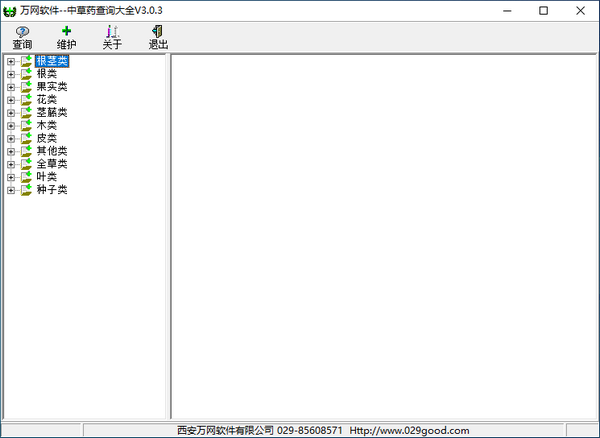Select the 茎藤类 category label
The image size is (600, 438).
(52, 112)
